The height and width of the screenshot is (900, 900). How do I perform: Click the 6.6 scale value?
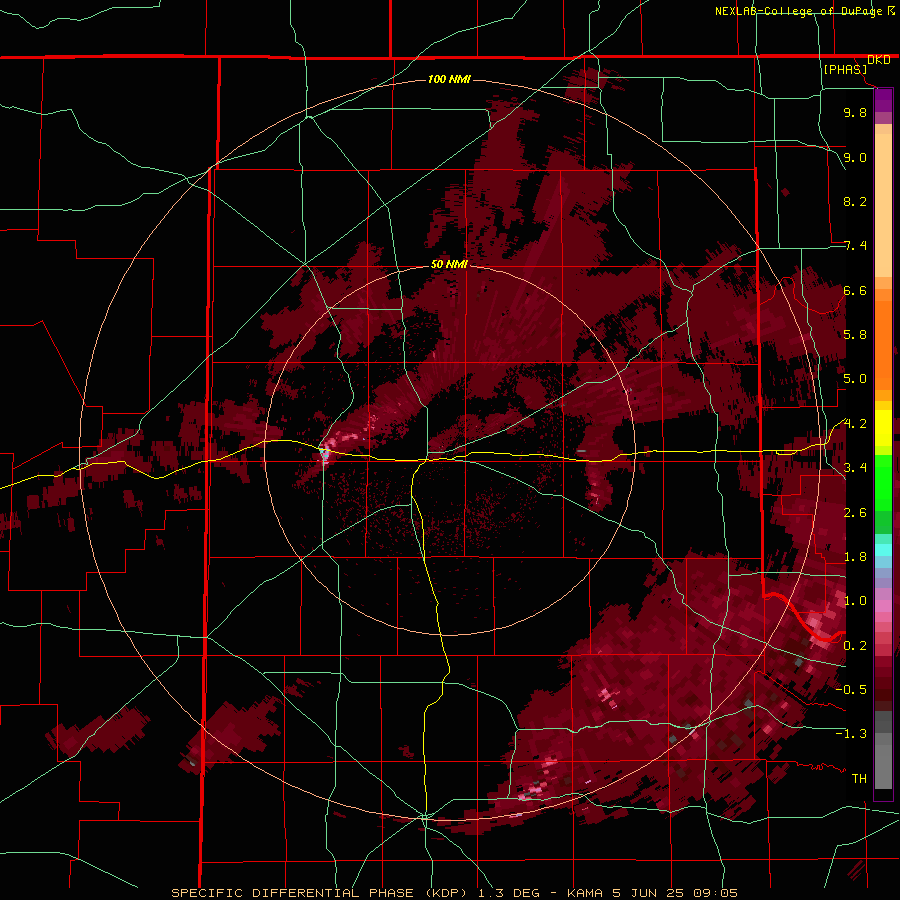[855, 290]
